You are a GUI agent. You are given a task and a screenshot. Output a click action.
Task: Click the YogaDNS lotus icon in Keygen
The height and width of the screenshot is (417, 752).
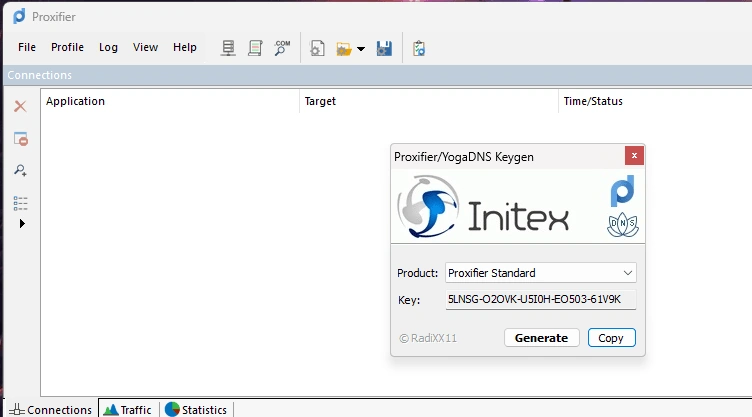tap(623, 224)
